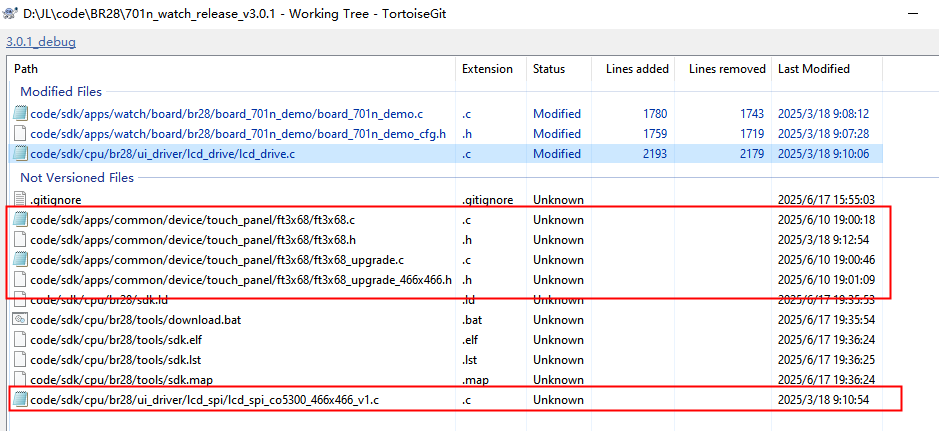Click the ft3x68_upgrade.c file icon
The width and height of the screenshot is (939, 431).
(x=20, y=260)
